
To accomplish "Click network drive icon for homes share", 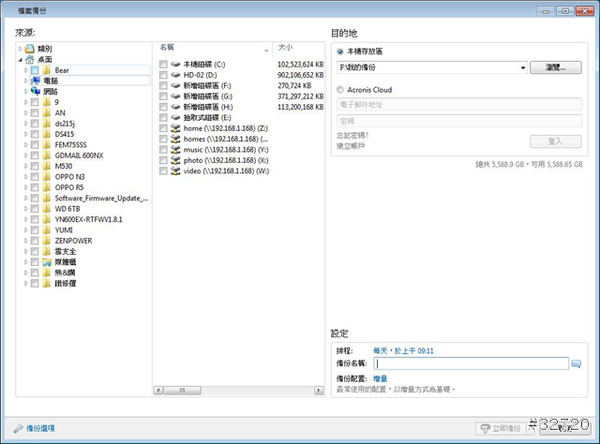I will [175, 139].
